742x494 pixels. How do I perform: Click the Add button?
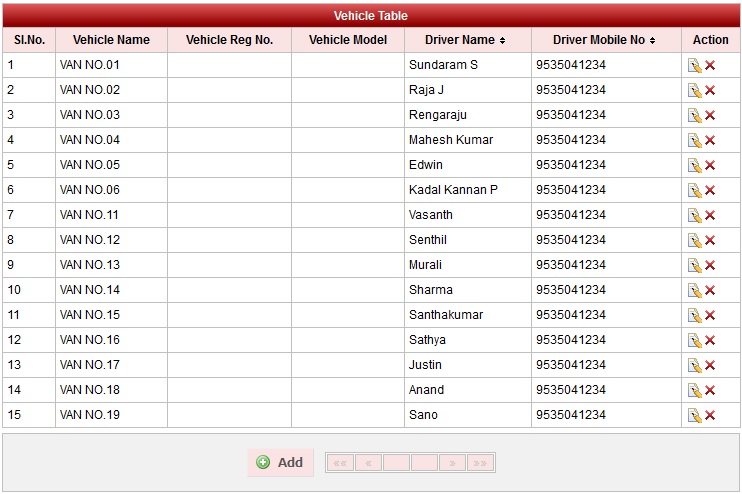280,462
